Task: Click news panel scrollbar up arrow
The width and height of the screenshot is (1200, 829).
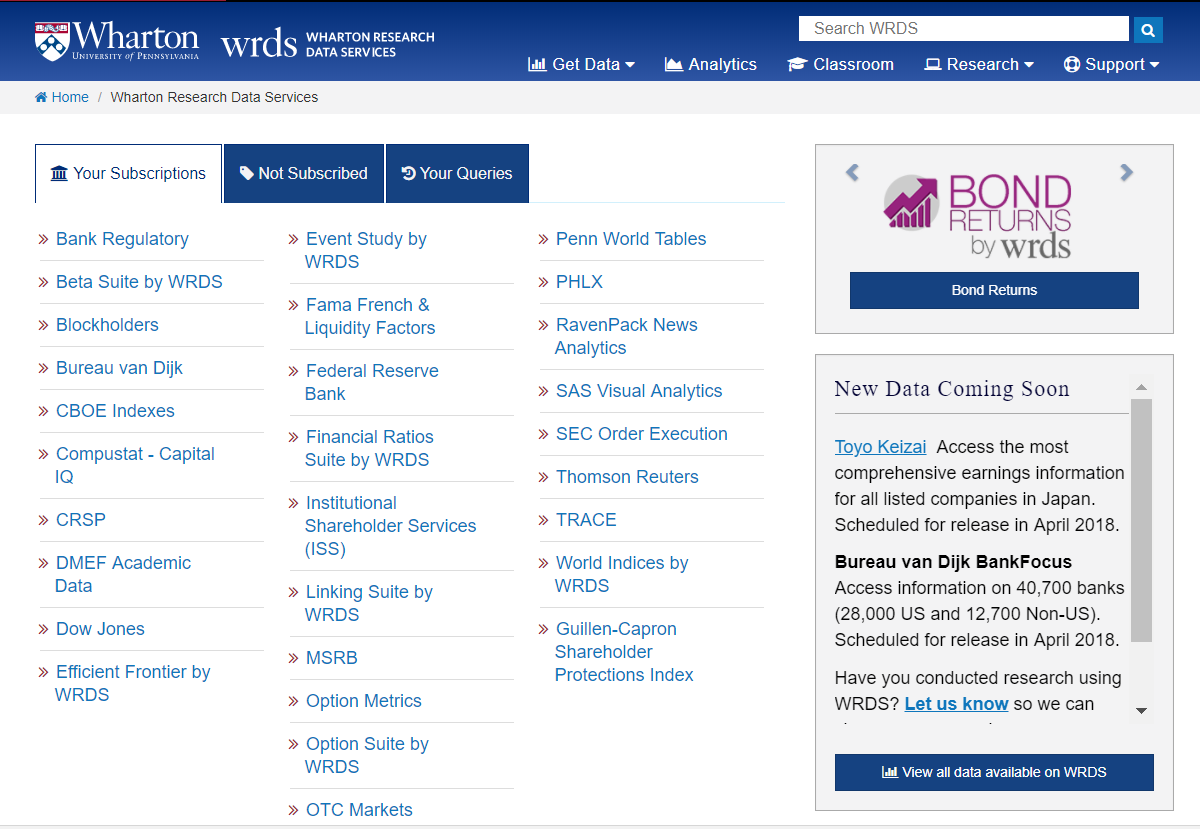Action: pos(1141,387)
